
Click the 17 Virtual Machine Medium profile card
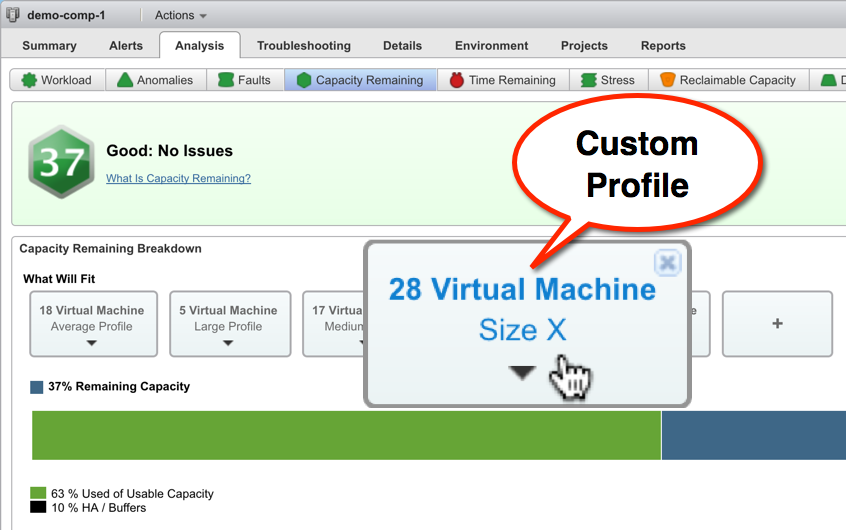click(335, 324)
